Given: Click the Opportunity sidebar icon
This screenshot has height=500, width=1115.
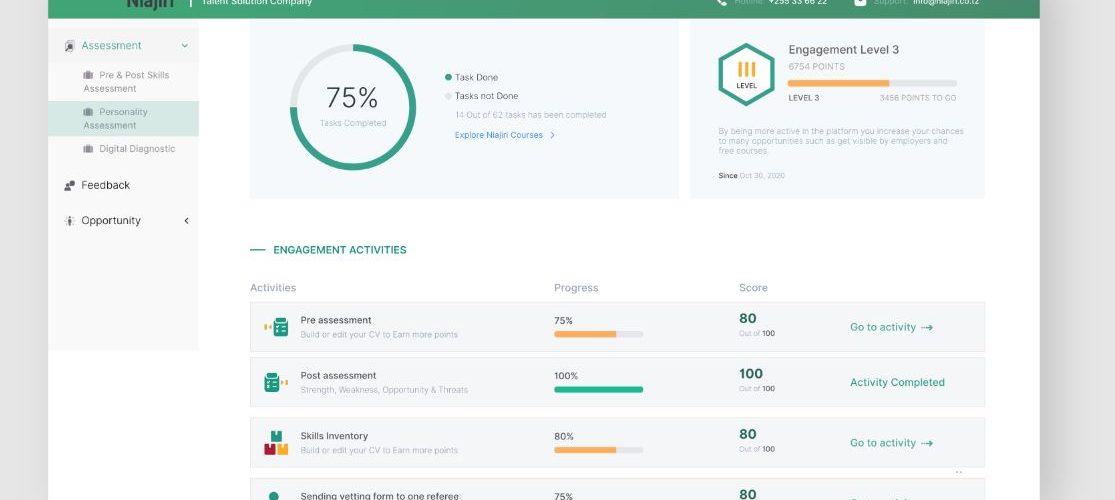Looking at the screenshot, I should point(69,221).
